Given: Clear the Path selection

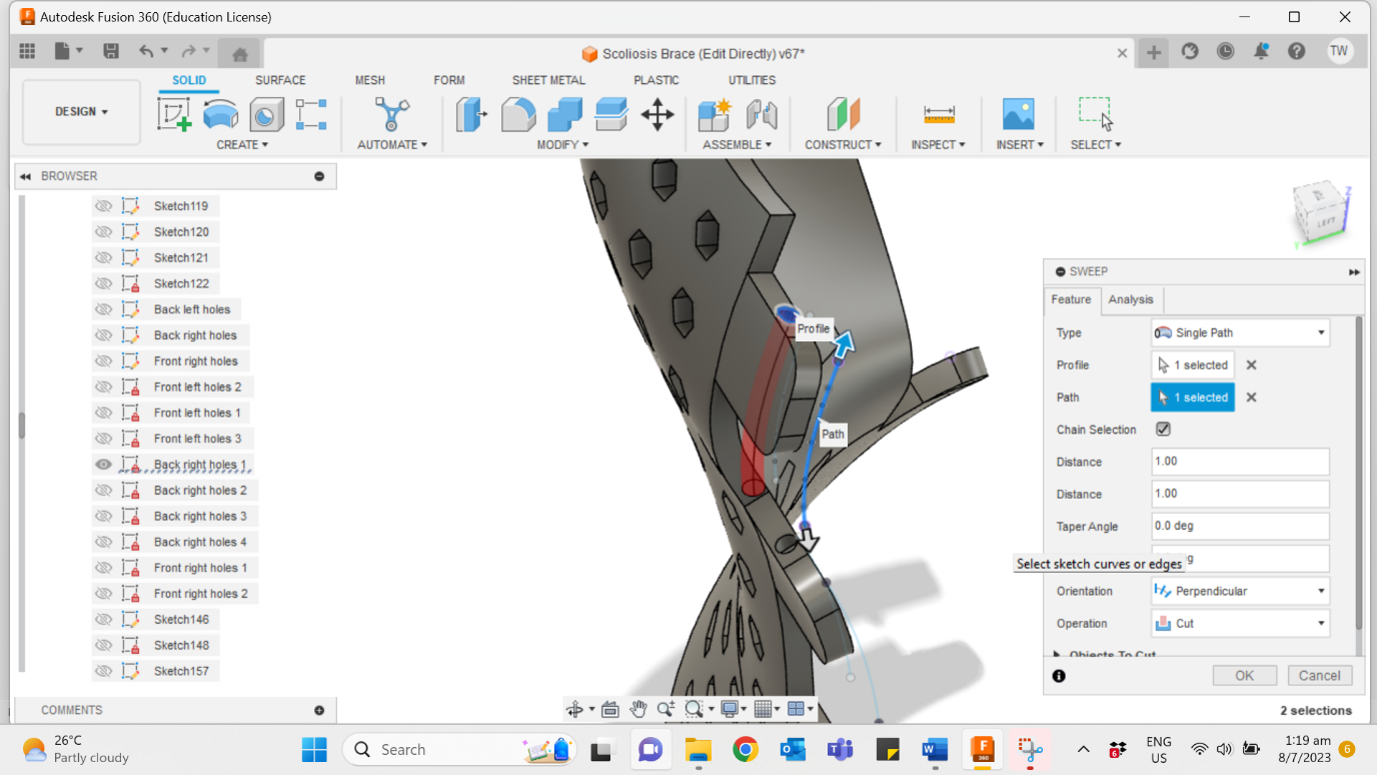Looking at the screenshot, I should coord(1251,397).
